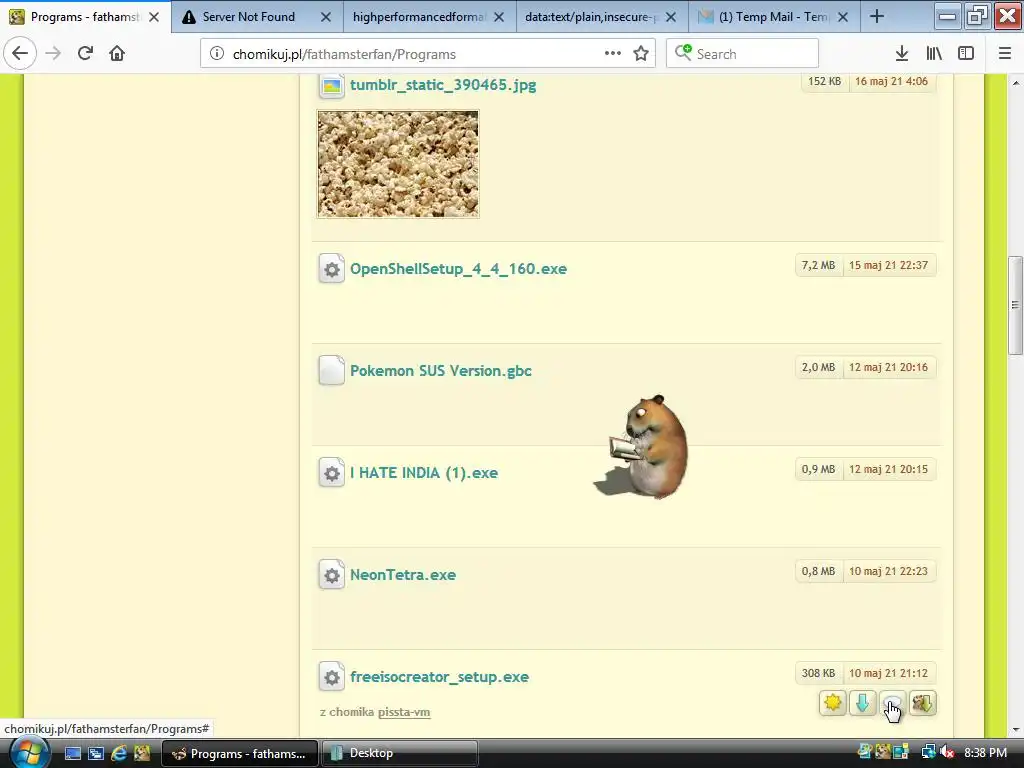The width and height of the screenshot is (1024, 768).
Task: Click the 8:38 PM taskbar clock
Action: (x=985, y=752)
